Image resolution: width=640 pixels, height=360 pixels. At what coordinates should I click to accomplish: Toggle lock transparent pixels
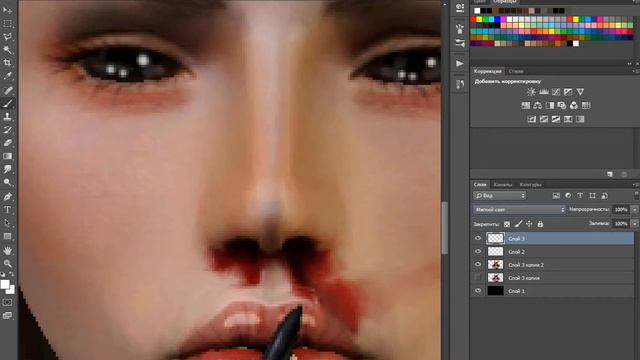coord(507,224)
